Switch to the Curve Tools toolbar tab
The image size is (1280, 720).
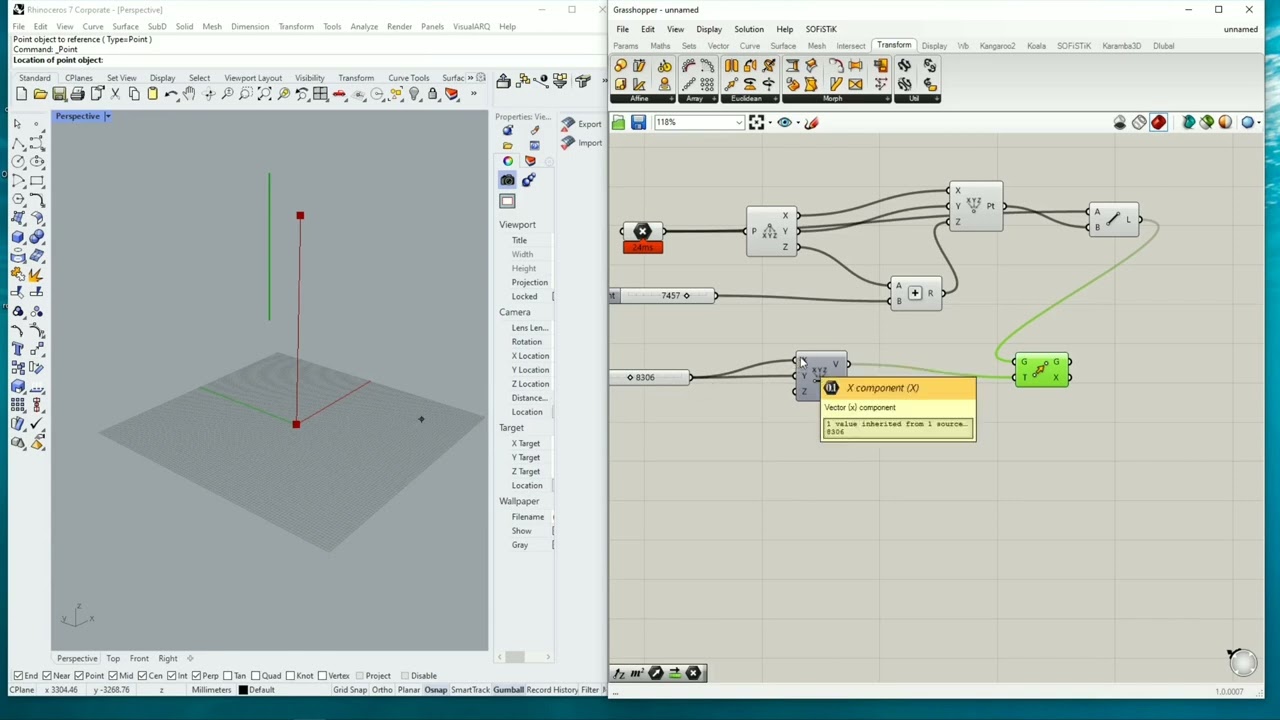(408, 78)
